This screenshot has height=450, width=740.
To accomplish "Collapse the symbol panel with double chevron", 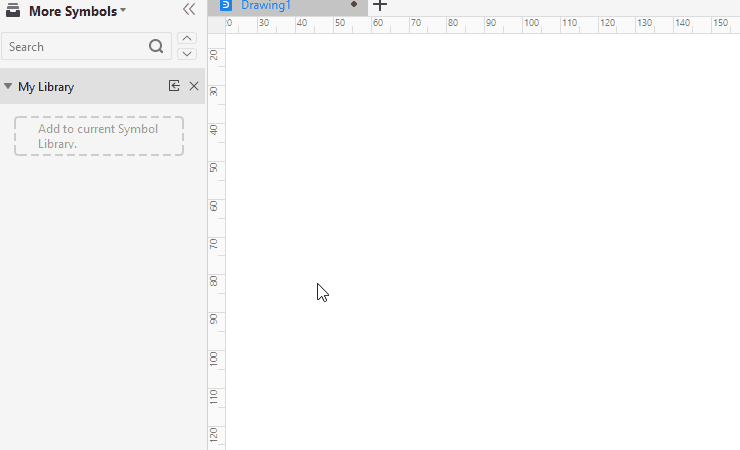I will [x=189, y=9].
